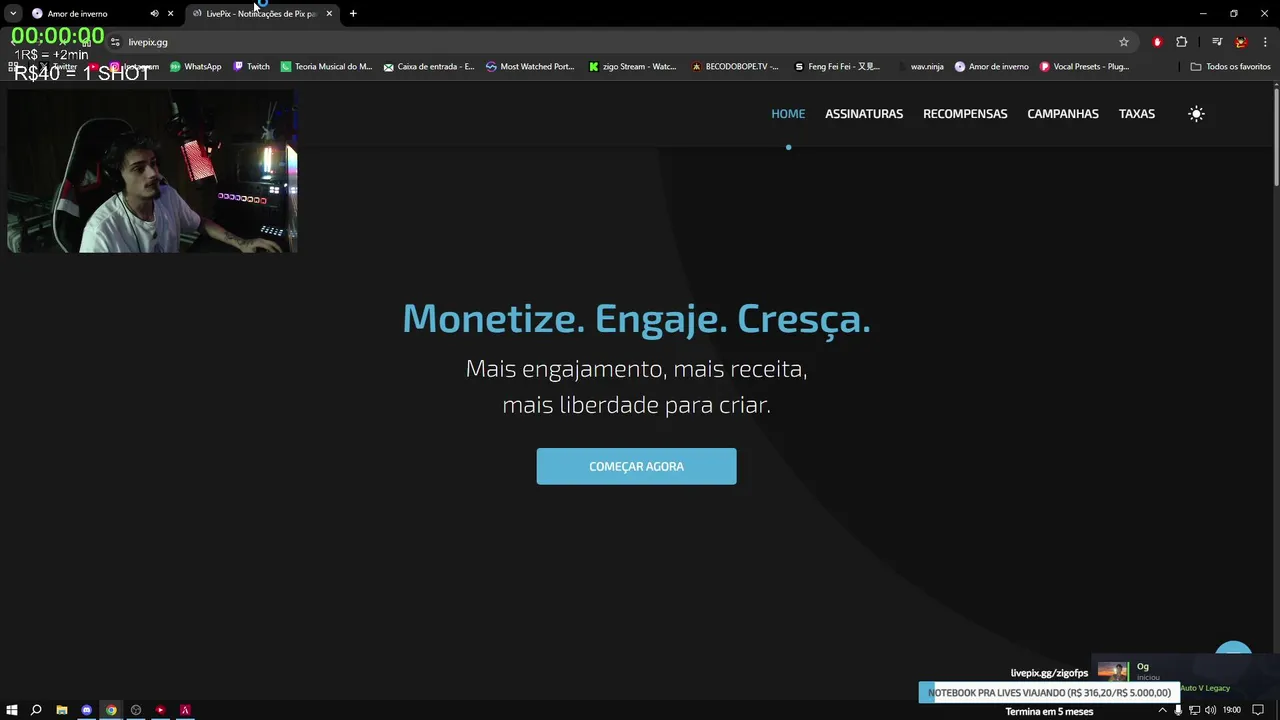Open the Vocal Presets - Plug... bookmark
This screenshot has height=720, width=1280.
coord(1085,67)
